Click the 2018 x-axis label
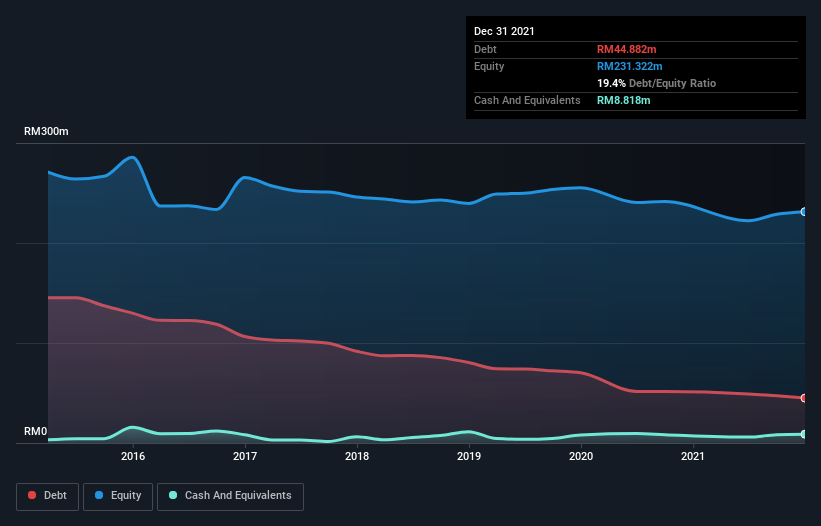This screenshot has height=526, width=821. coord(357,456)
